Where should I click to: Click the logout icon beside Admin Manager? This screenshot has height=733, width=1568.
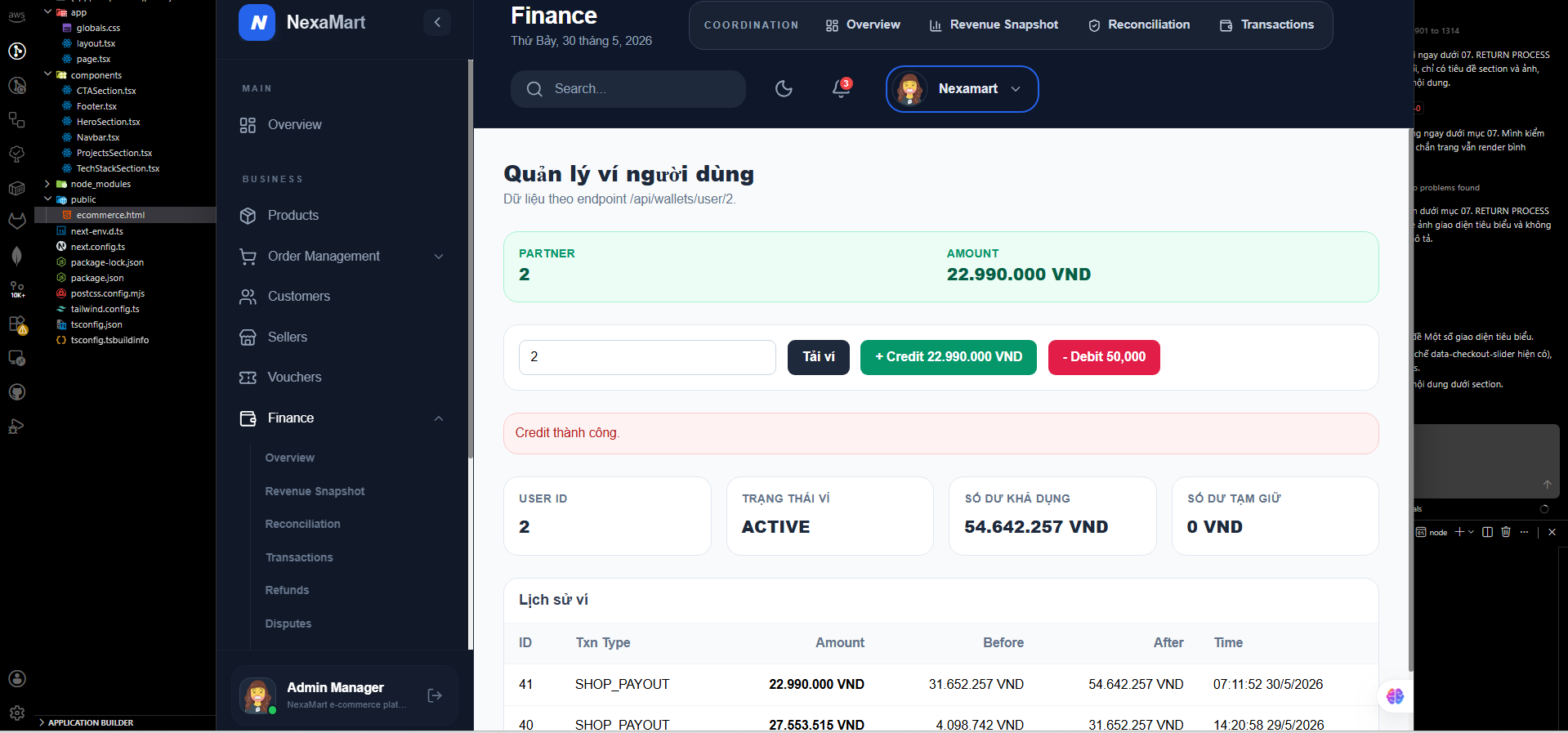(435, 695)
